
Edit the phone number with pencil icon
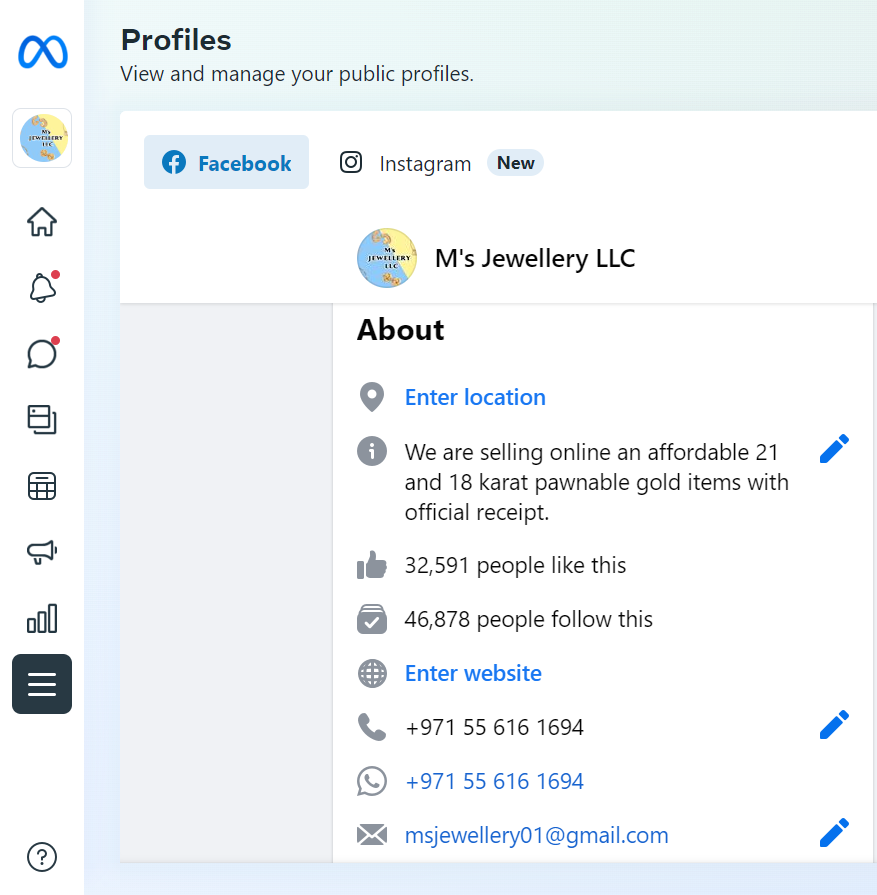pos(834,725)
